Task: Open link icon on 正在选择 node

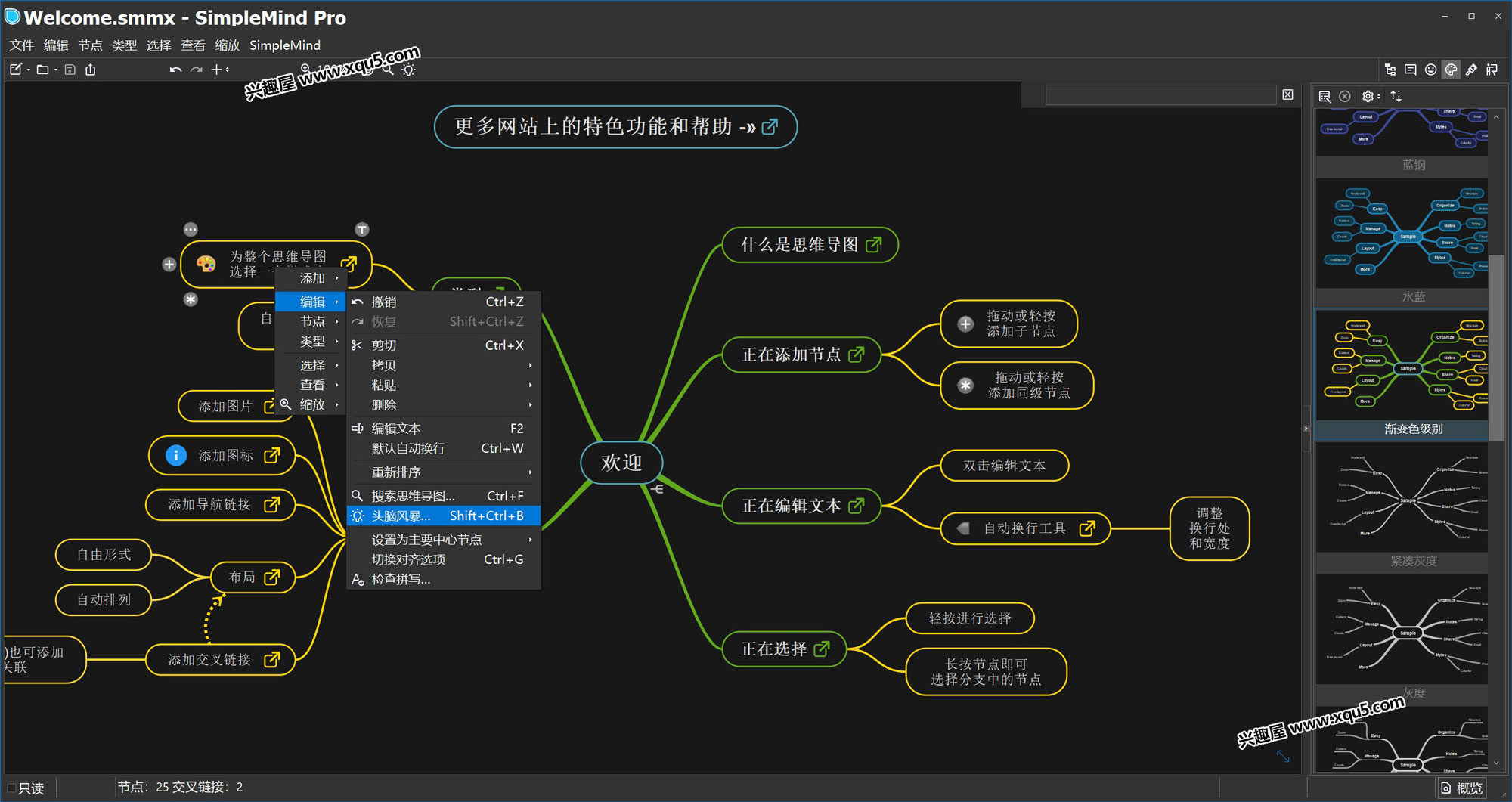Action: click(x=822, y=649)
